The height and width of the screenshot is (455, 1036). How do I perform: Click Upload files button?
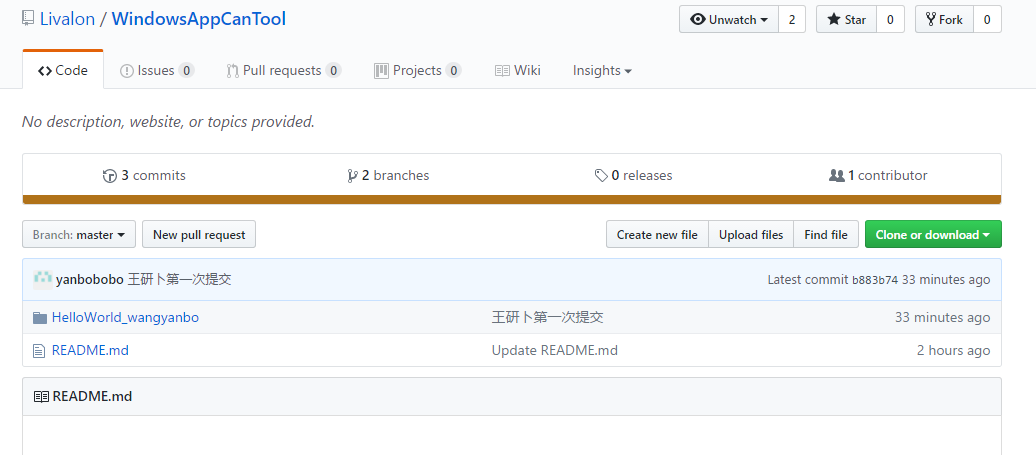pyautogui.click(x=751, y=234)
